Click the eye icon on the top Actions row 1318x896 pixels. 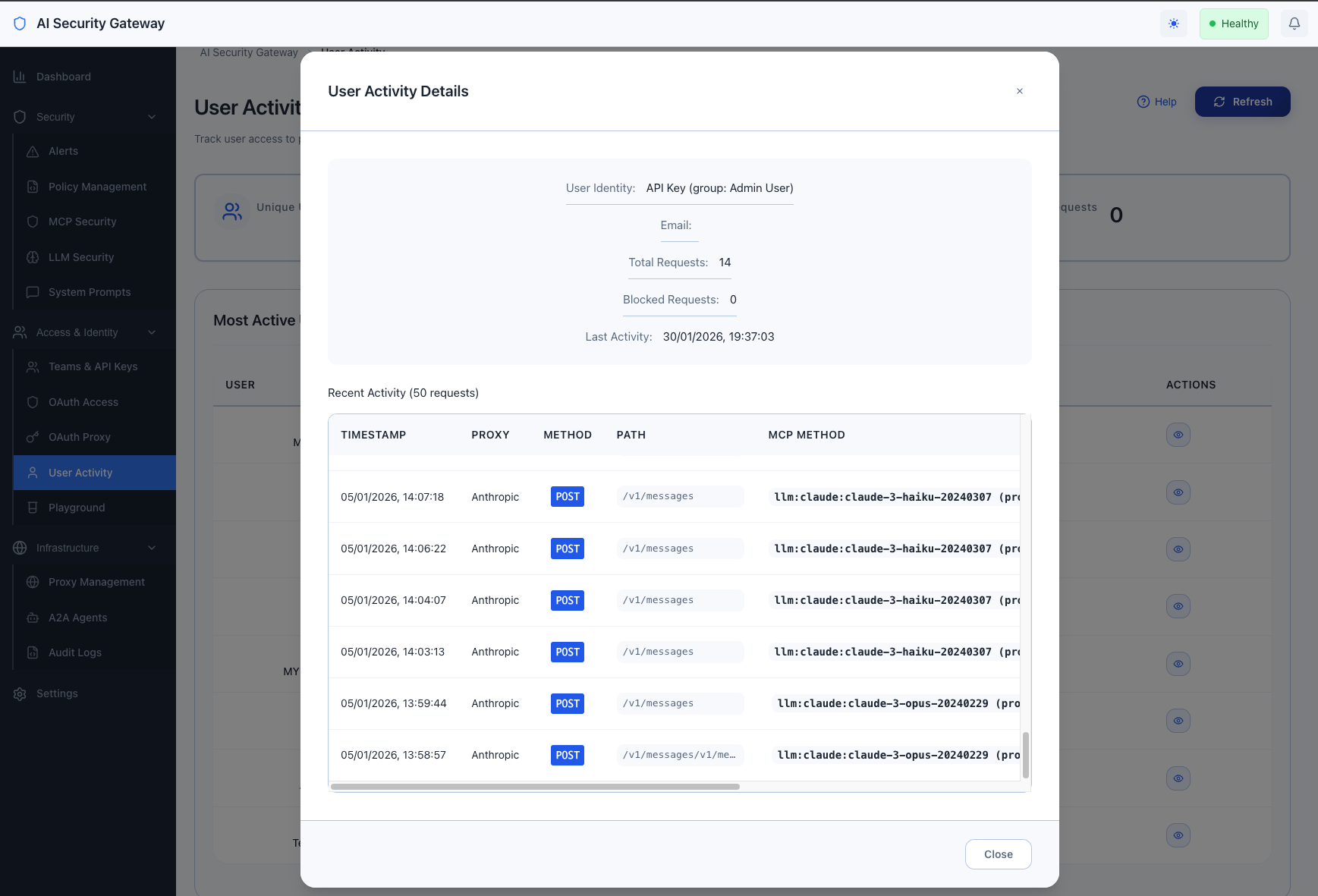[x=1178, y=435]
